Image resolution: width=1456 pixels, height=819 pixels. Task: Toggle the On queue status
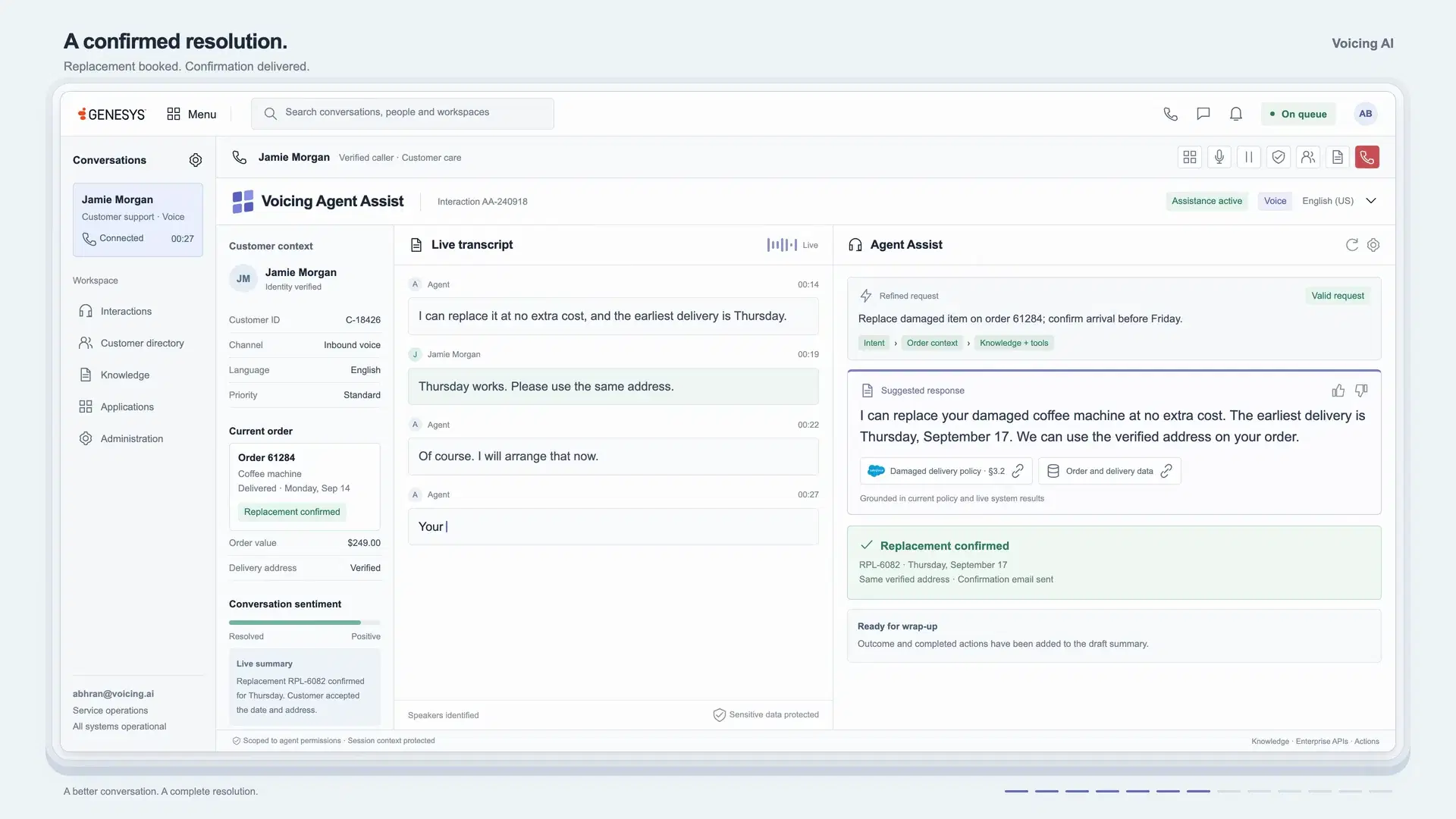click(x=1298, y=114)
